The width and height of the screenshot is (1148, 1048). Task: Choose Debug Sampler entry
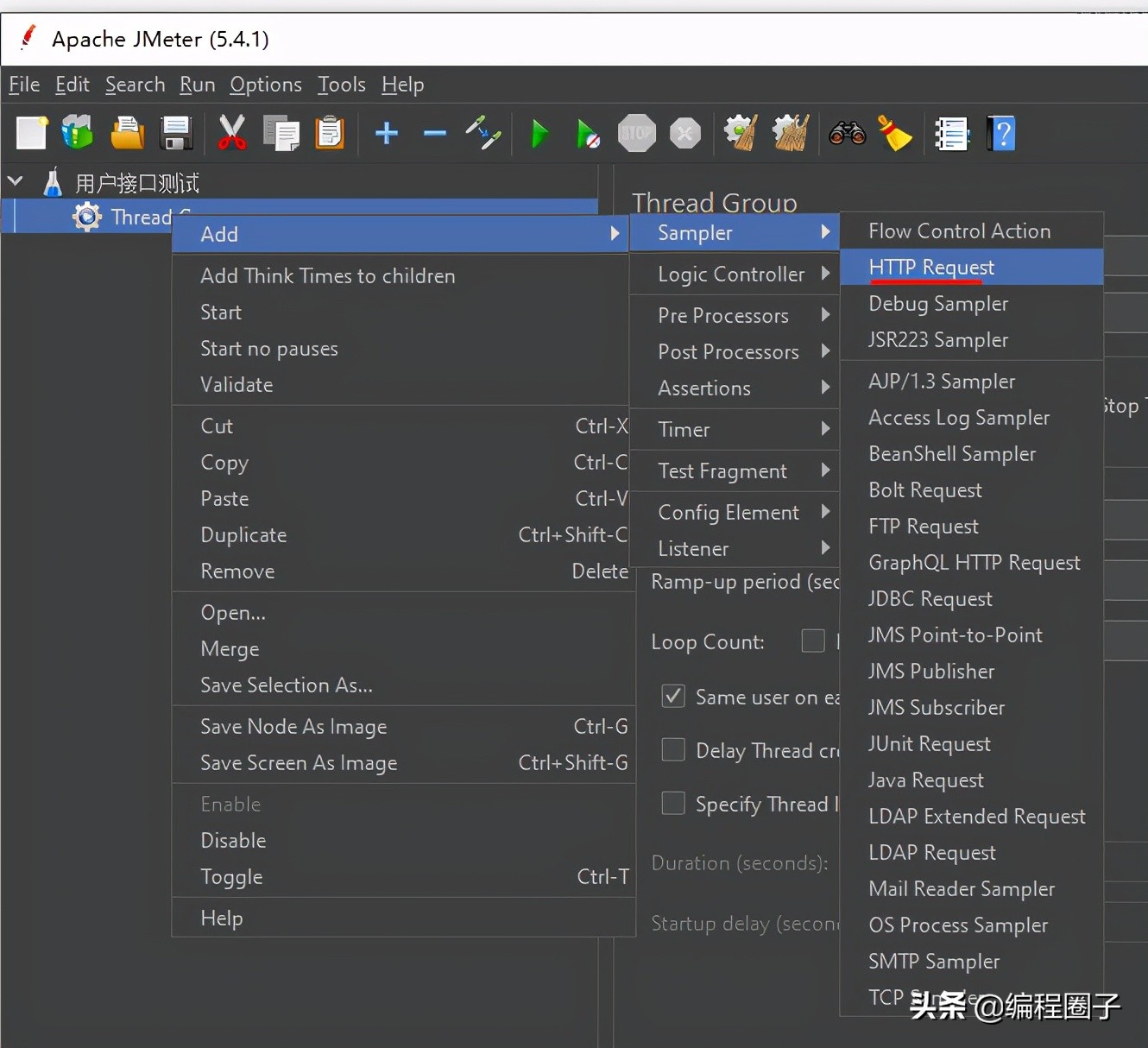coord(972,303)
